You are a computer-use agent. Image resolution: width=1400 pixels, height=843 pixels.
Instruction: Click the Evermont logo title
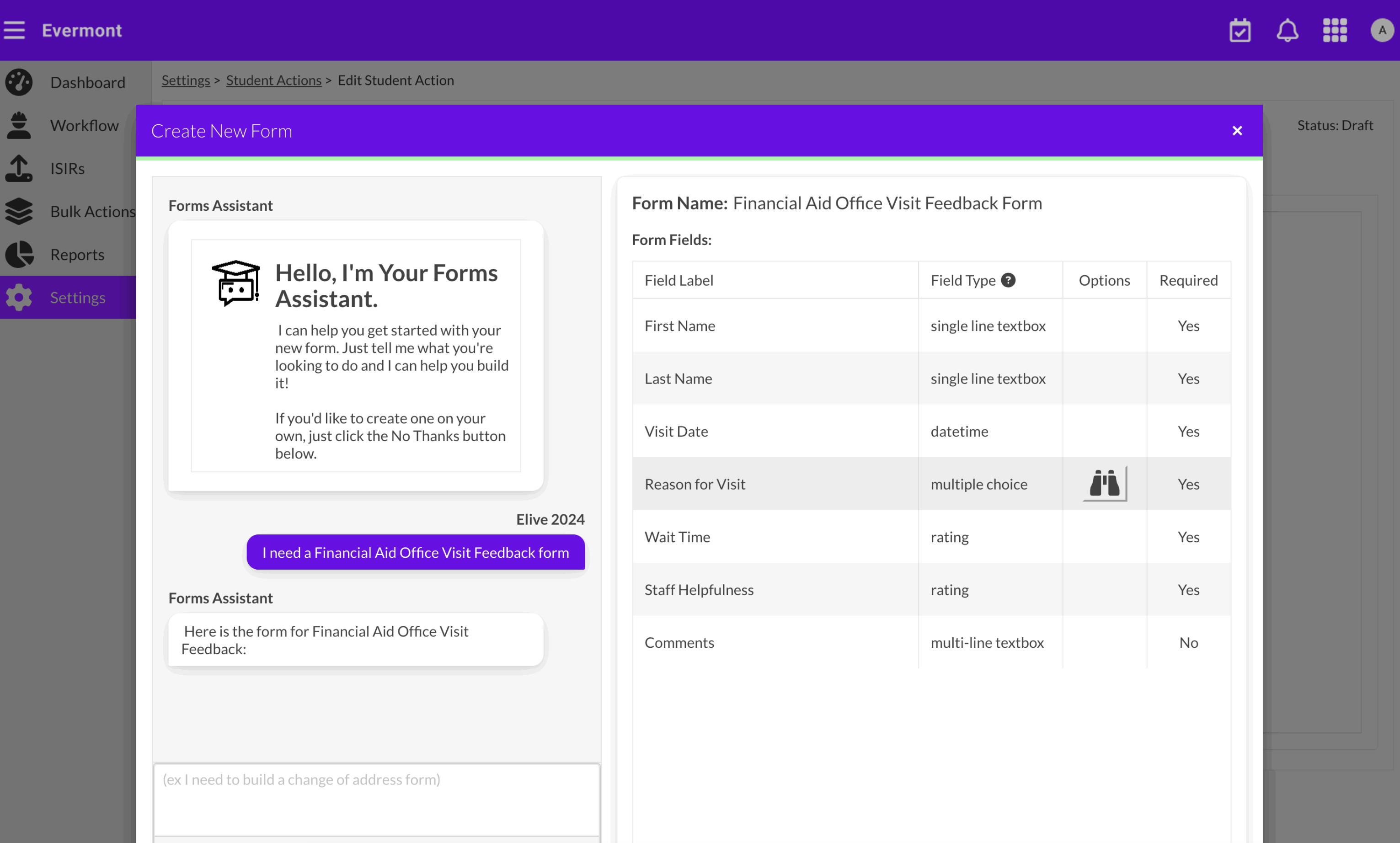click(x=82, y=30)
